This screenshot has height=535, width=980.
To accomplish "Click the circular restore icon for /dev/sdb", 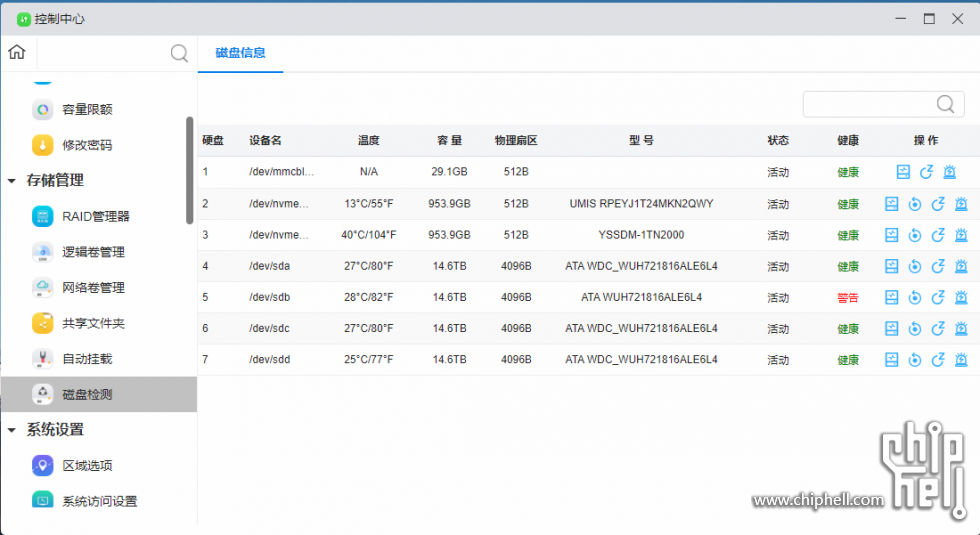I will (x=914, y=298).
